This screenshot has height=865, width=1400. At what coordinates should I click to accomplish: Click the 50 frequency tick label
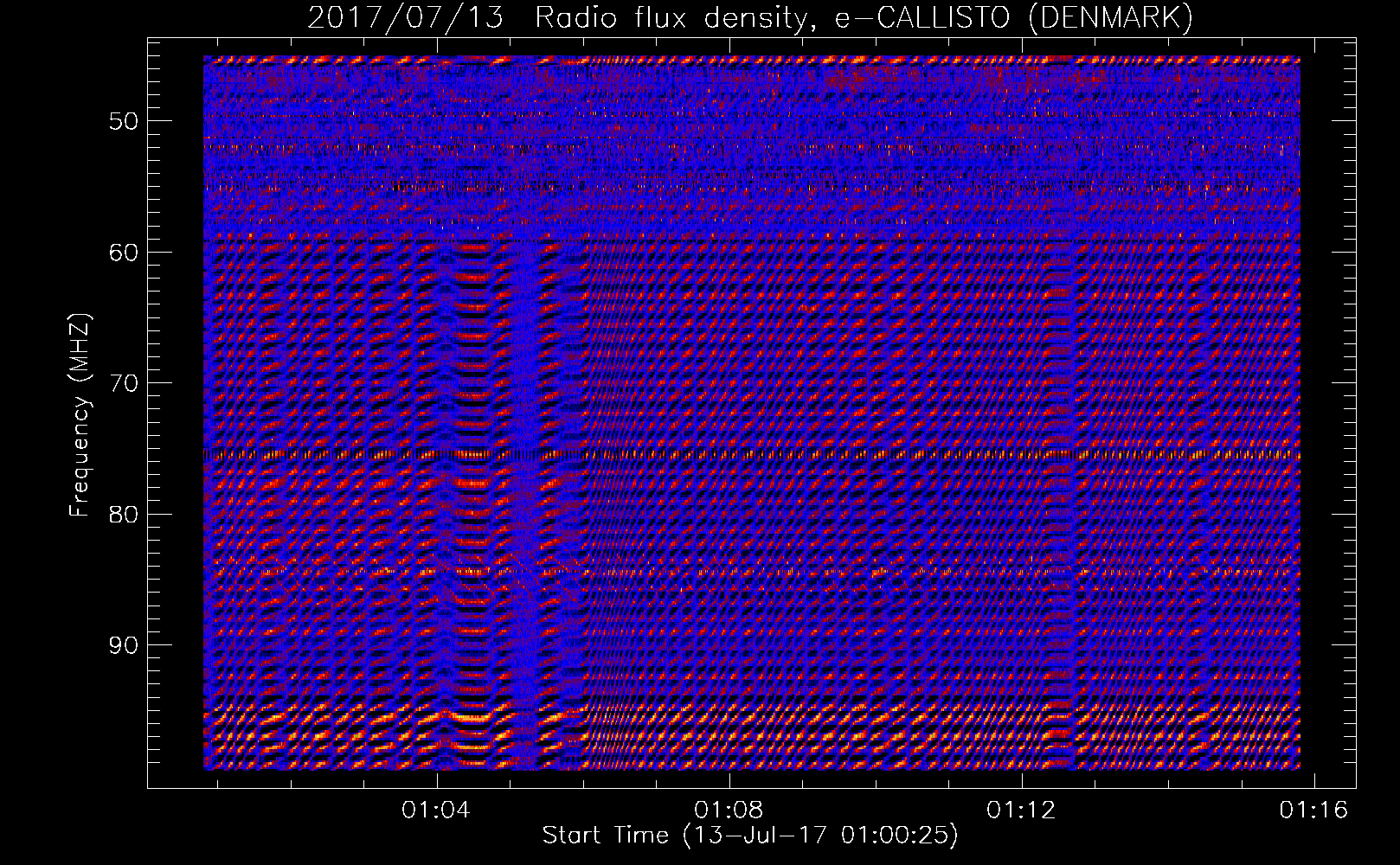pos(123,120)
